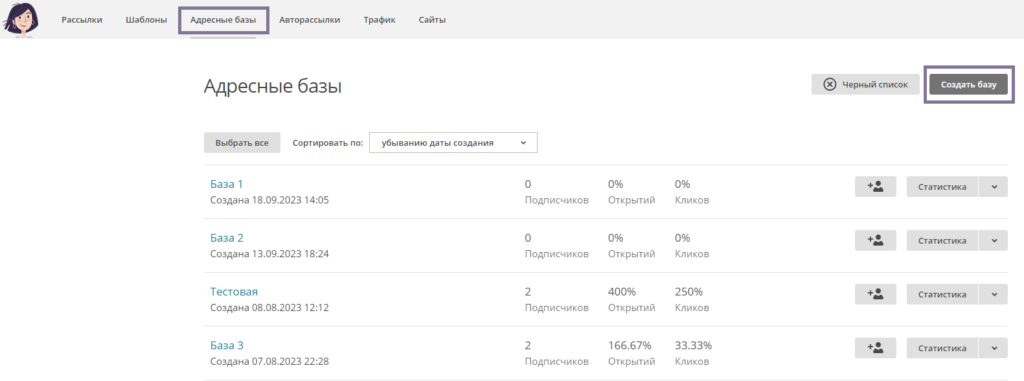Add subscribers to База 1
The height and width of the screenshot is (381, 1024).
click(x=875, y=186)
